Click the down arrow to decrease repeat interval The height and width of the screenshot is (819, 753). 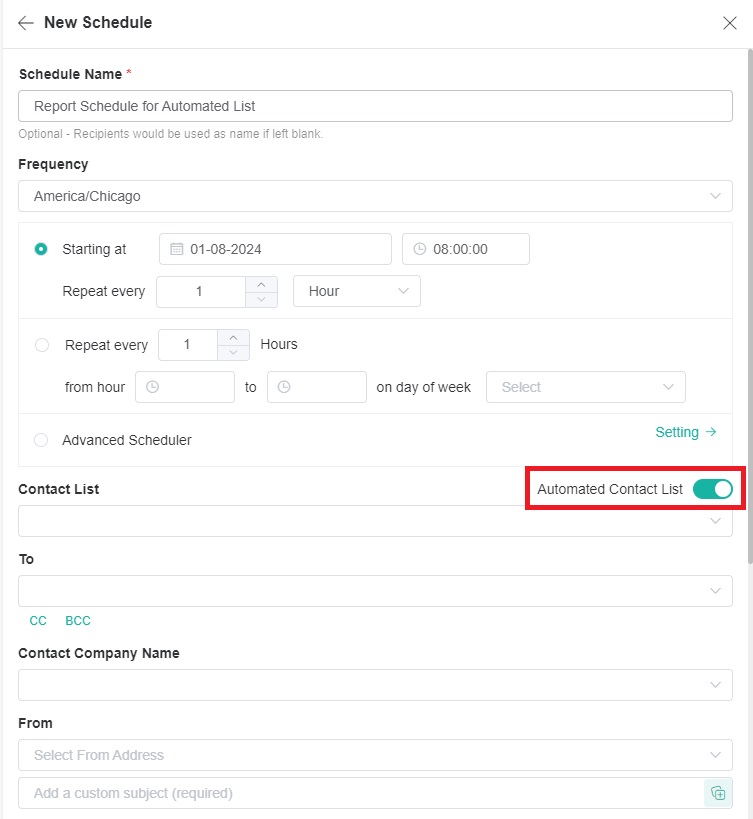(260, 297)
